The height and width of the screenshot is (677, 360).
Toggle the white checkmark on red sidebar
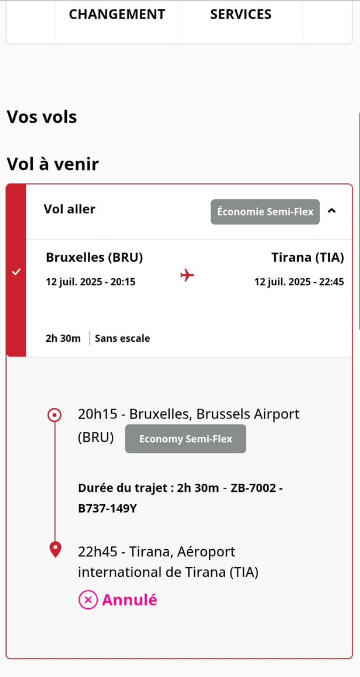pyautogui.click(x=16, y=272)
